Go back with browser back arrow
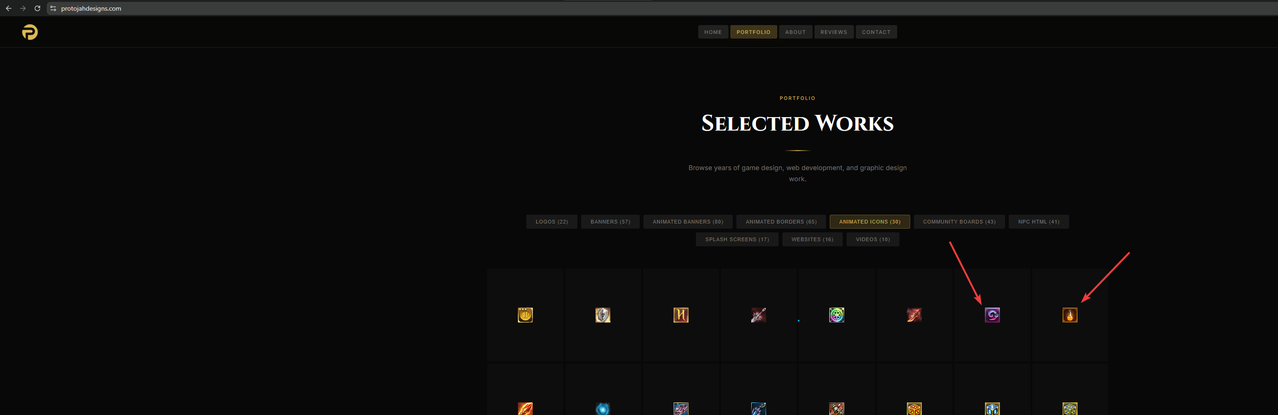Screen dimensions: 1278x415 click(x=8, y=8)
